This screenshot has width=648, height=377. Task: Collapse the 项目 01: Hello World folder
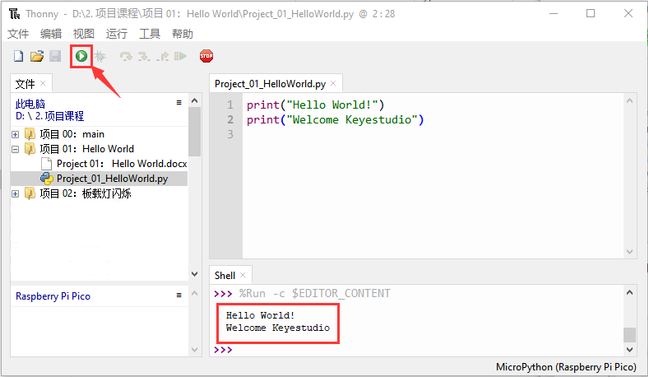(15, 149)
